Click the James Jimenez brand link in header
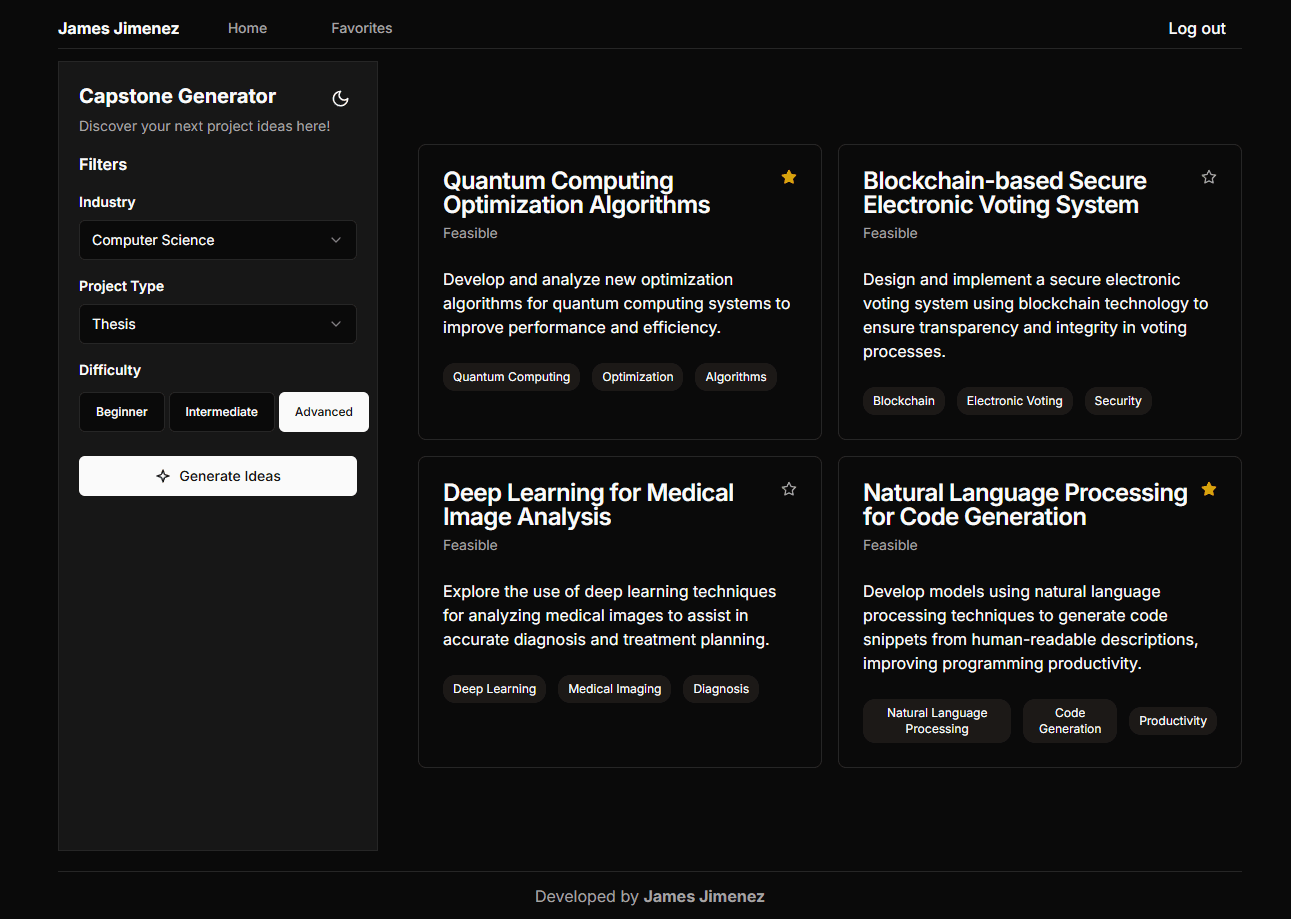Image resolution: width=1291 pixels, height=919 pixels. tap(119, 28)
